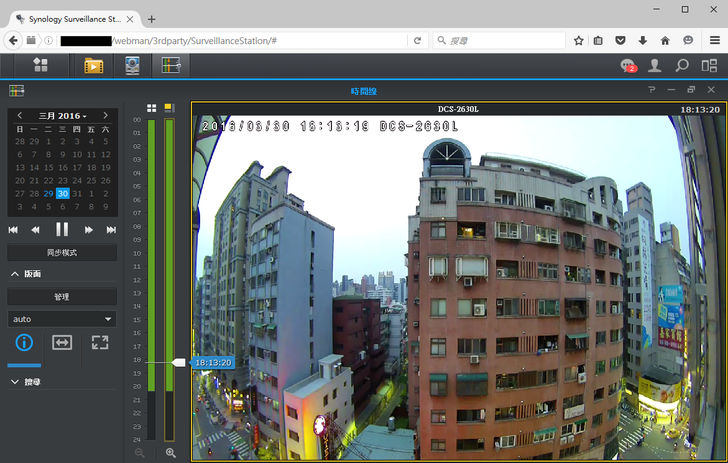
Task: Zoom out the timeline with magnifier minus
Action: (140, 453)
